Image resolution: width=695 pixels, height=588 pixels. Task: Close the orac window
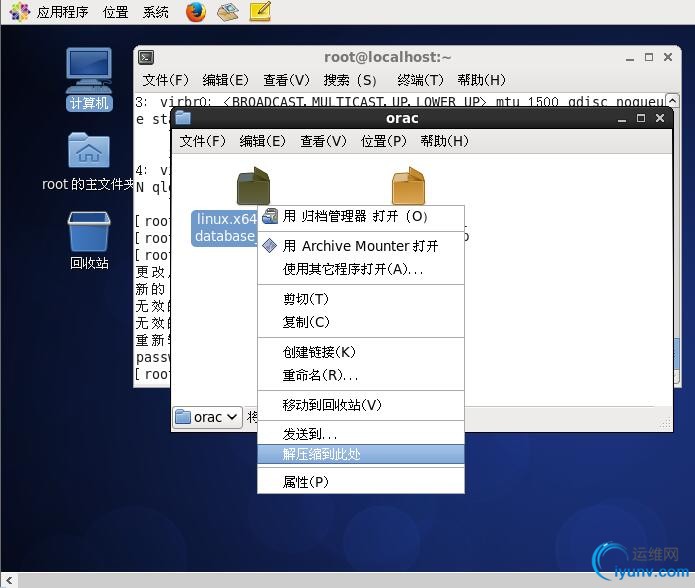[x=660, y=118]
